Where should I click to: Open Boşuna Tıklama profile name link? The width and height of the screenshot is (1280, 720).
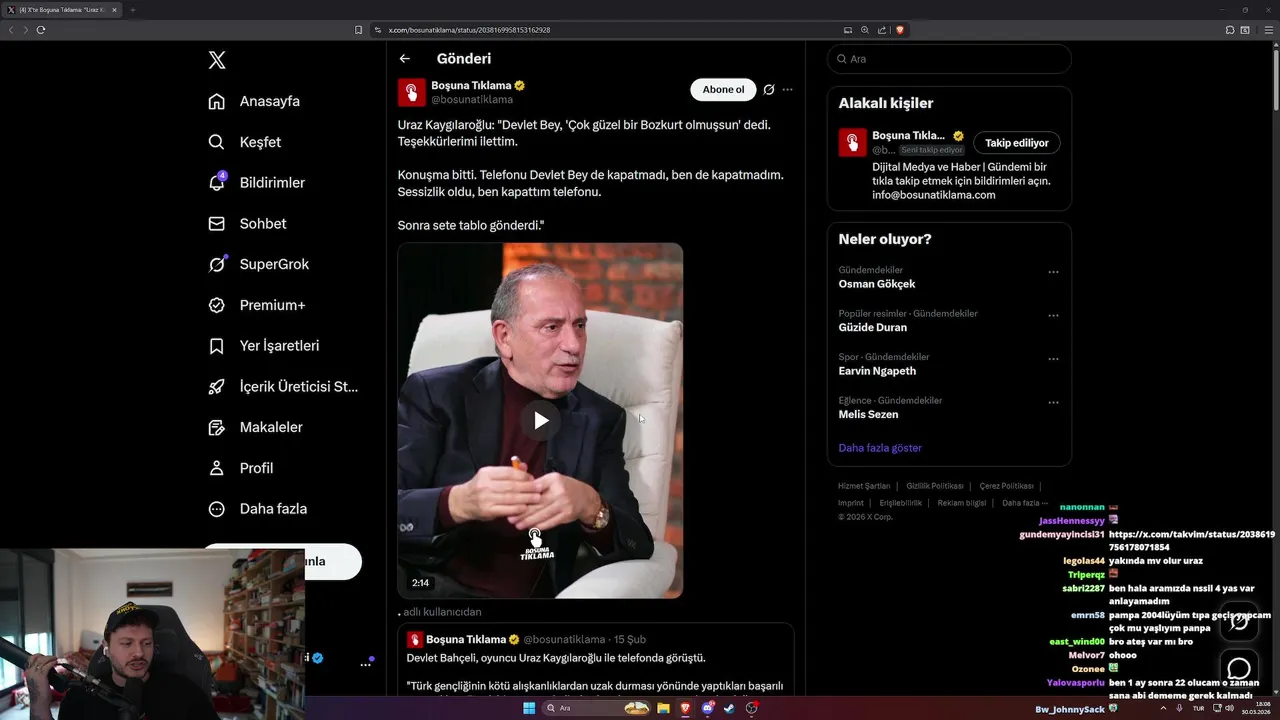471,85
